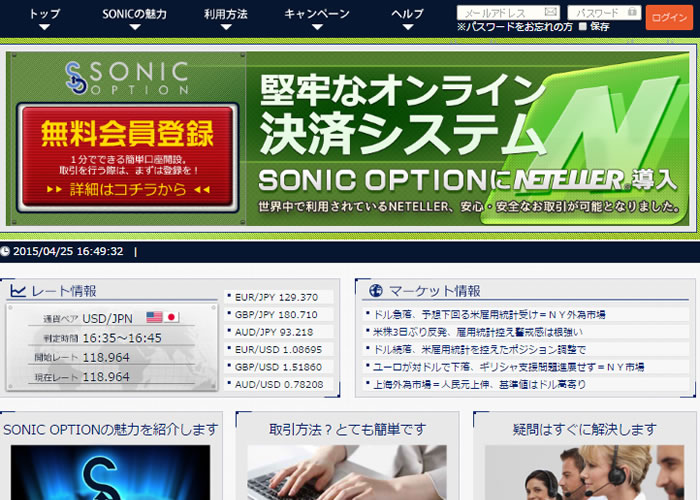Open the support staff headset thumbnail
Viewport: 700px width, 500px height.
[x=584, y=472]
